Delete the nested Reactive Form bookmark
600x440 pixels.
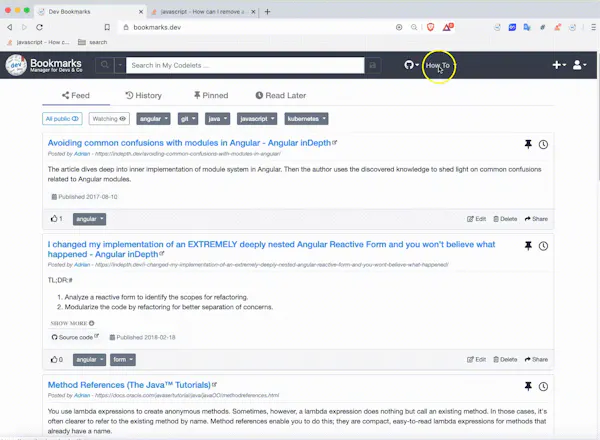(505, 359)
